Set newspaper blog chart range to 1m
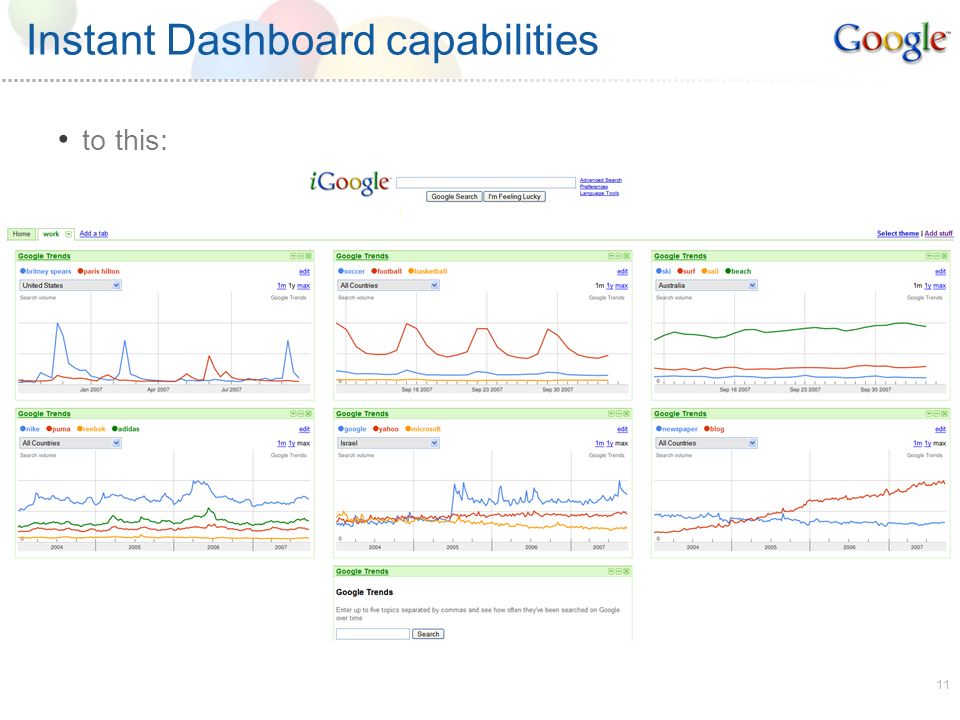Image resolution: width=960 pixels, height=720 pixels. [x=918, y=443]
